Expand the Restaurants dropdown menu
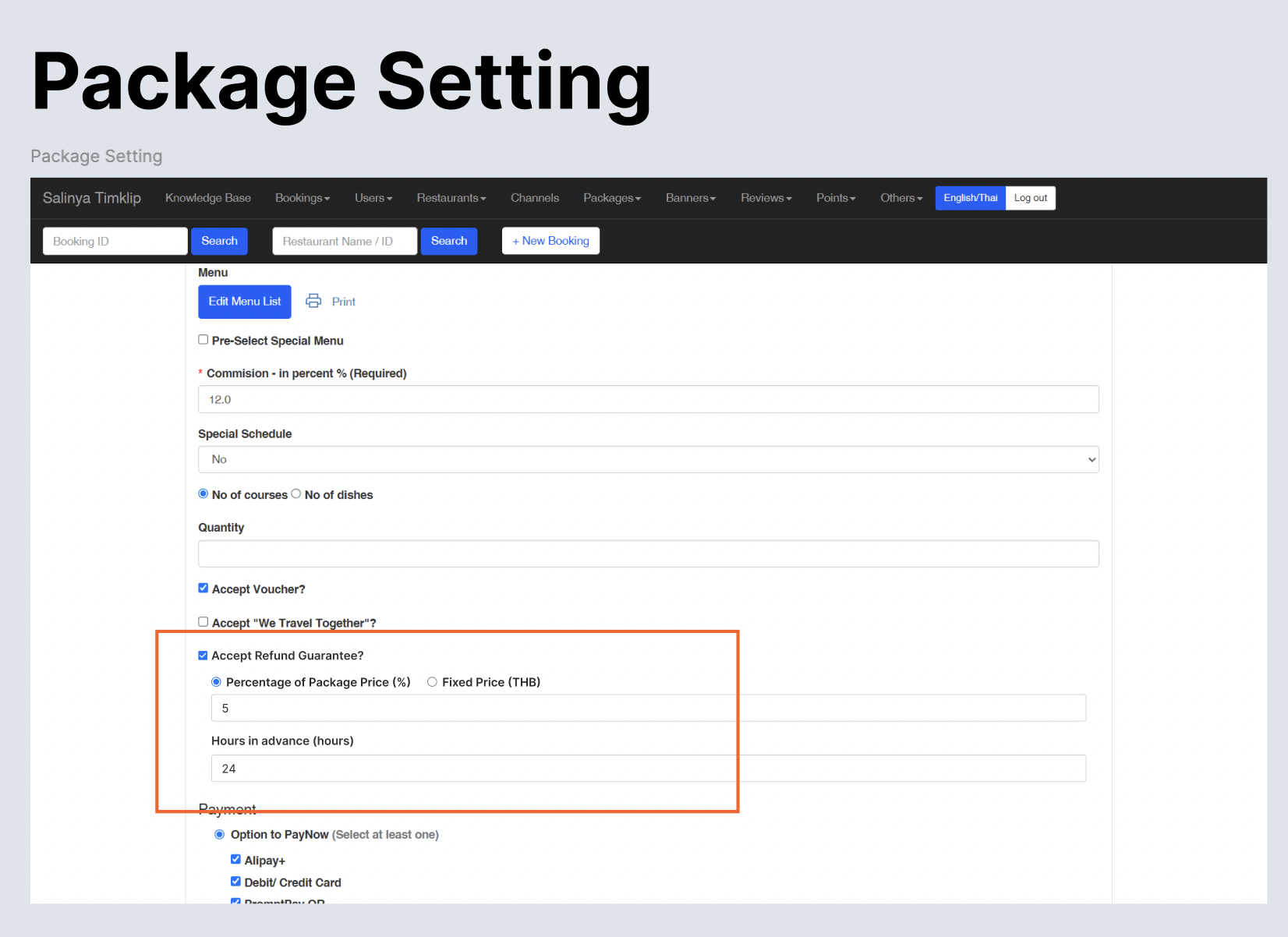The width and height of the screenshot is (1288, 937). point(451,198)
